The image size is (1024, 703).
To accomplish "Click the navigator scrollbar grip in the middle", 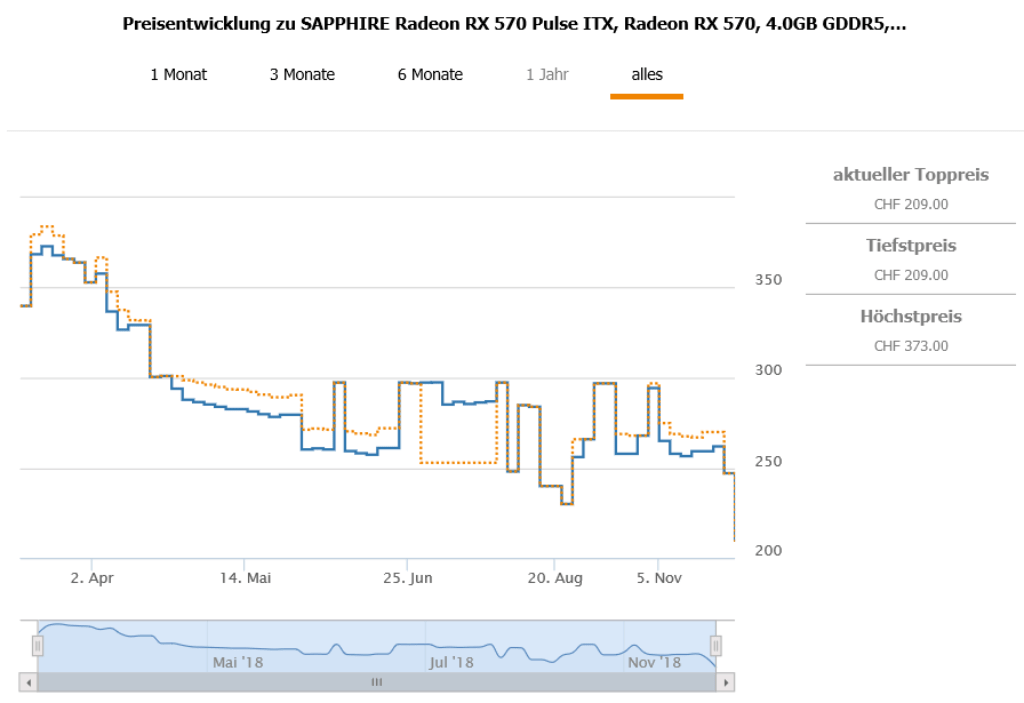I will (377, 682).
